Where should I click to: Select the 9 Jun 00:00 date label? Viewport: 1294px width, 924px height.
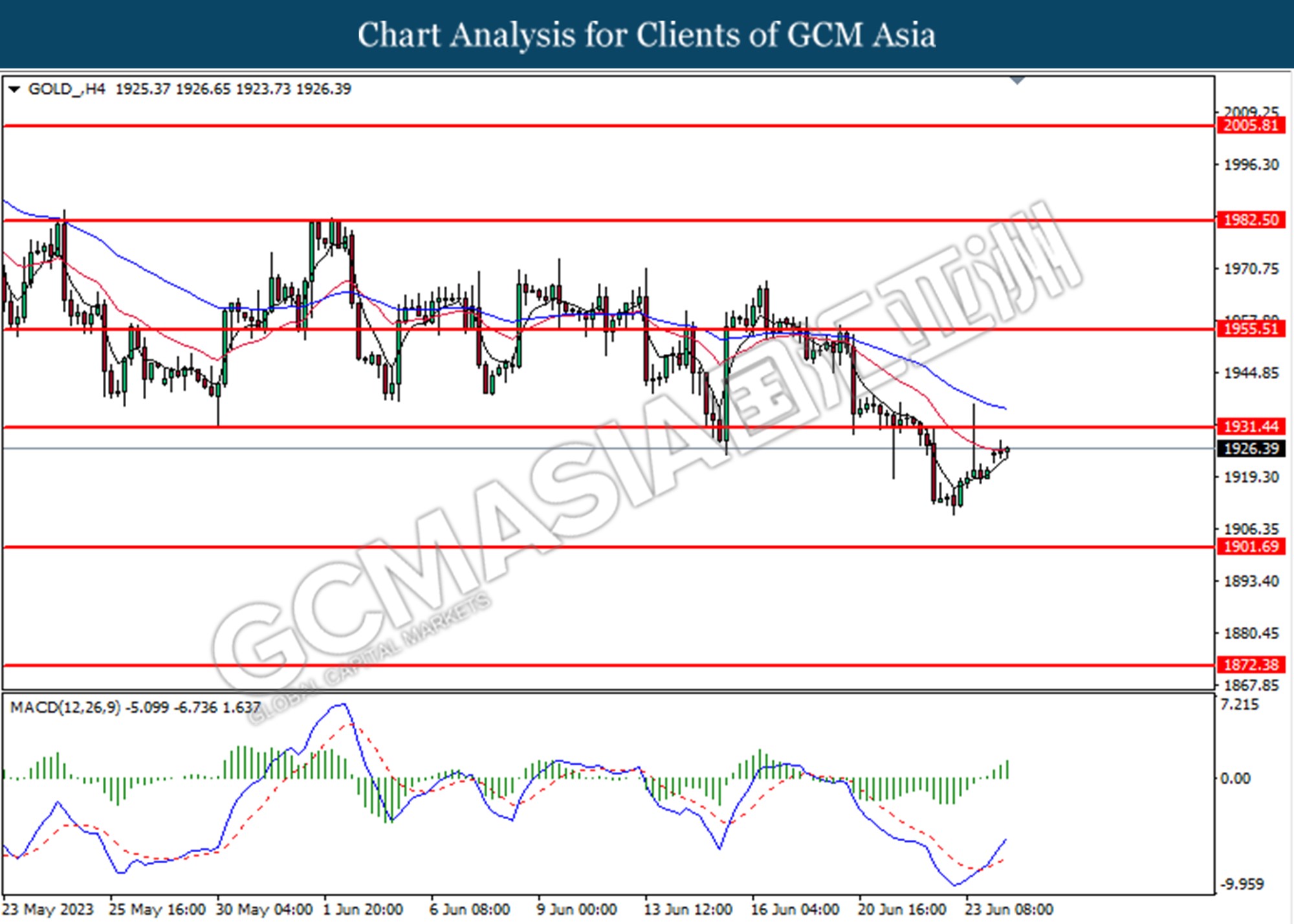576,910
